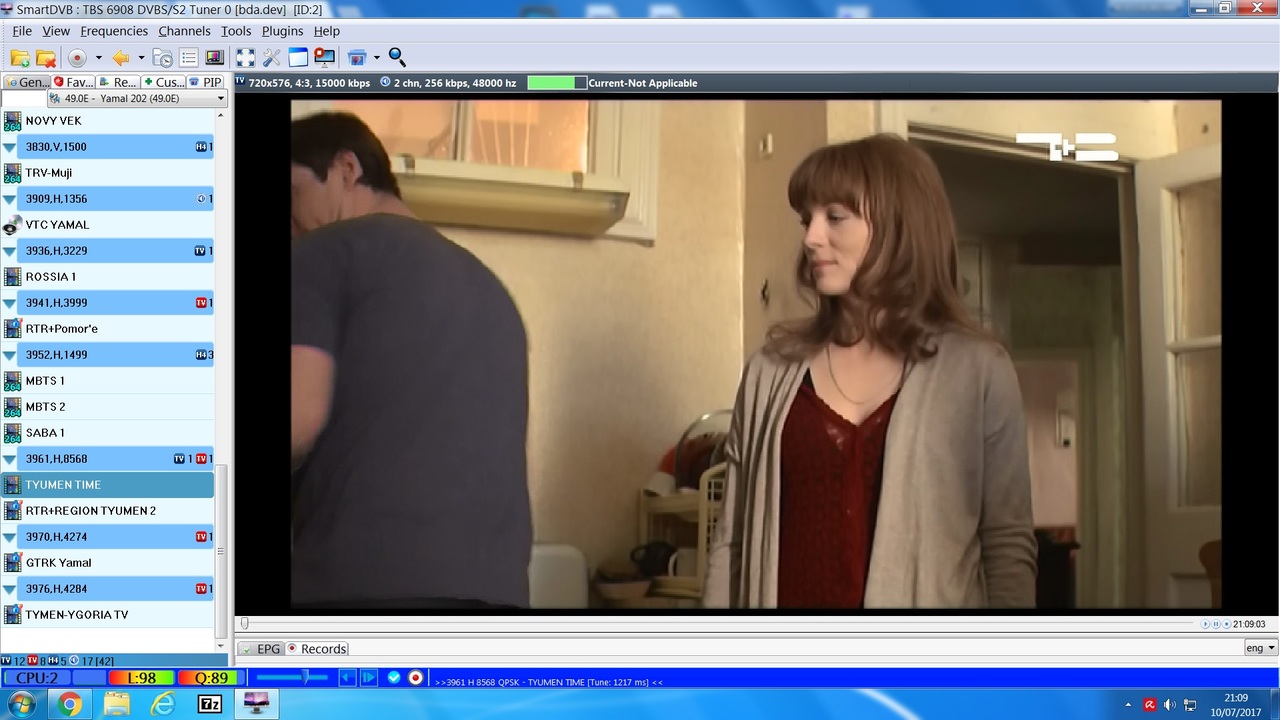Click the video seek bar handle
This screenshot has width=1280, height=720.
pyautogui.click(x=244, y=623)
